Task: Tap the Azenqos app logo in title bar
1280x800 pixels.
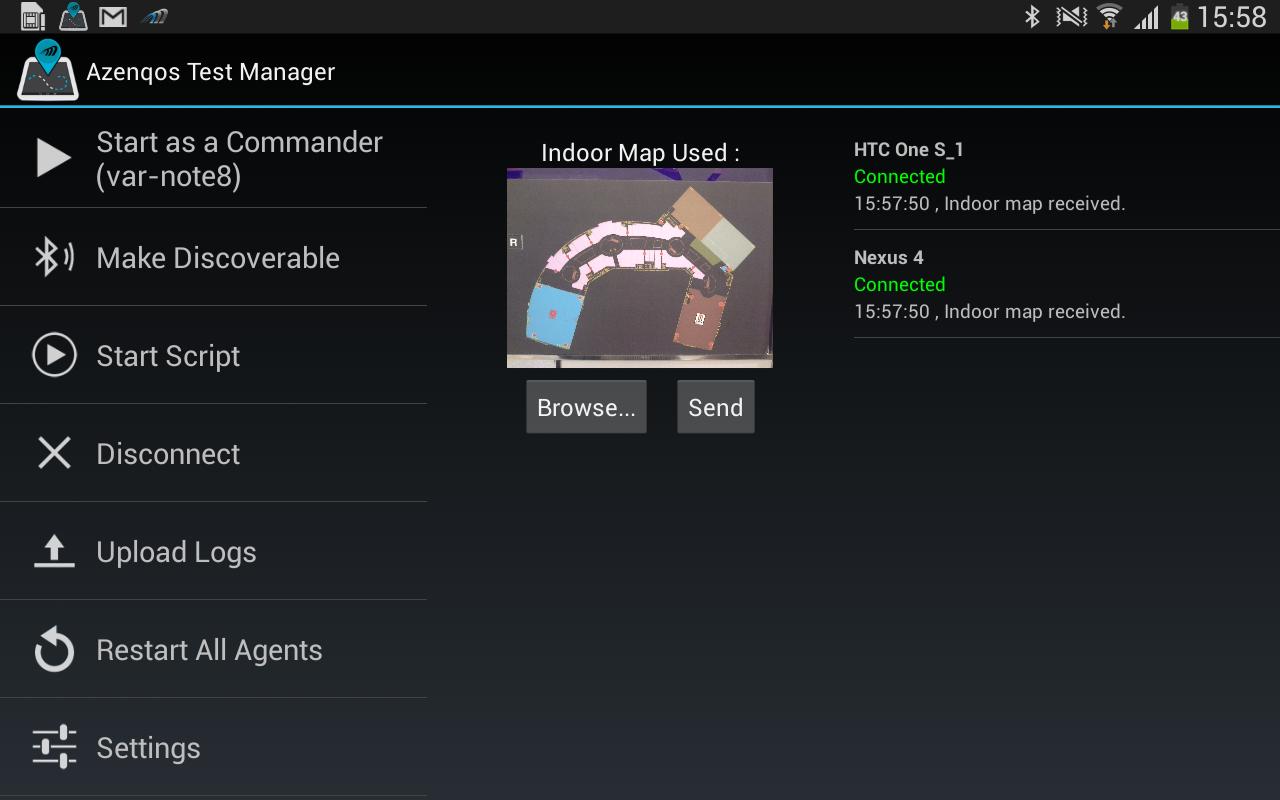Action: (47, 70)
